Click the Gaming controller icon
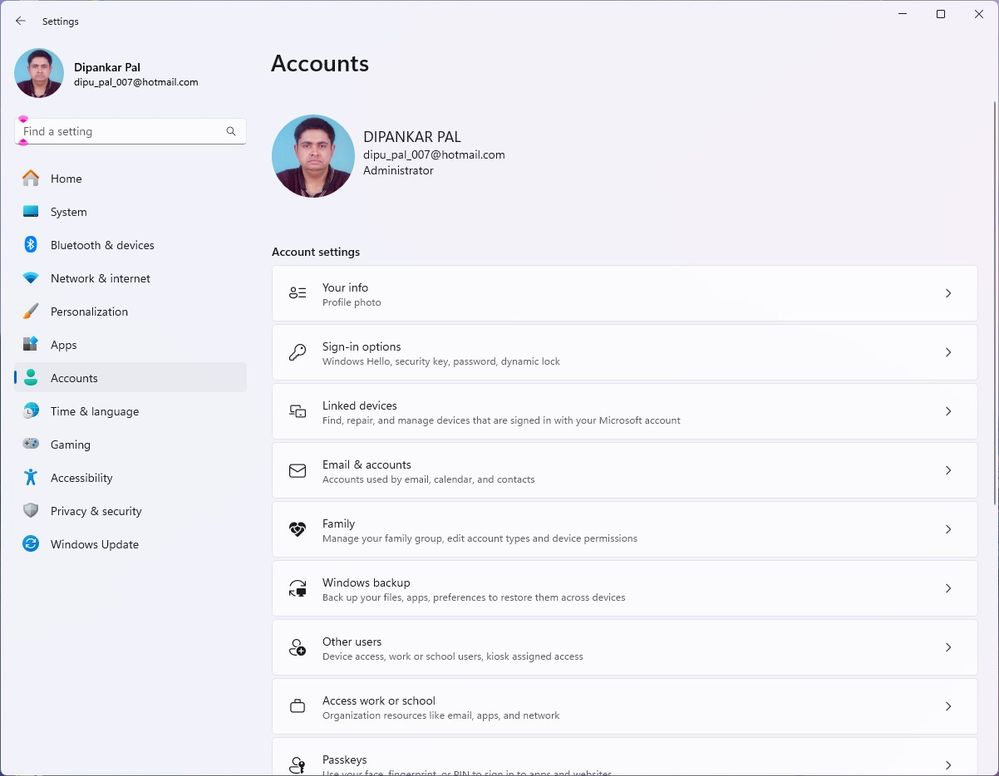This screenshot has width=999, height=776. [31, 444]
